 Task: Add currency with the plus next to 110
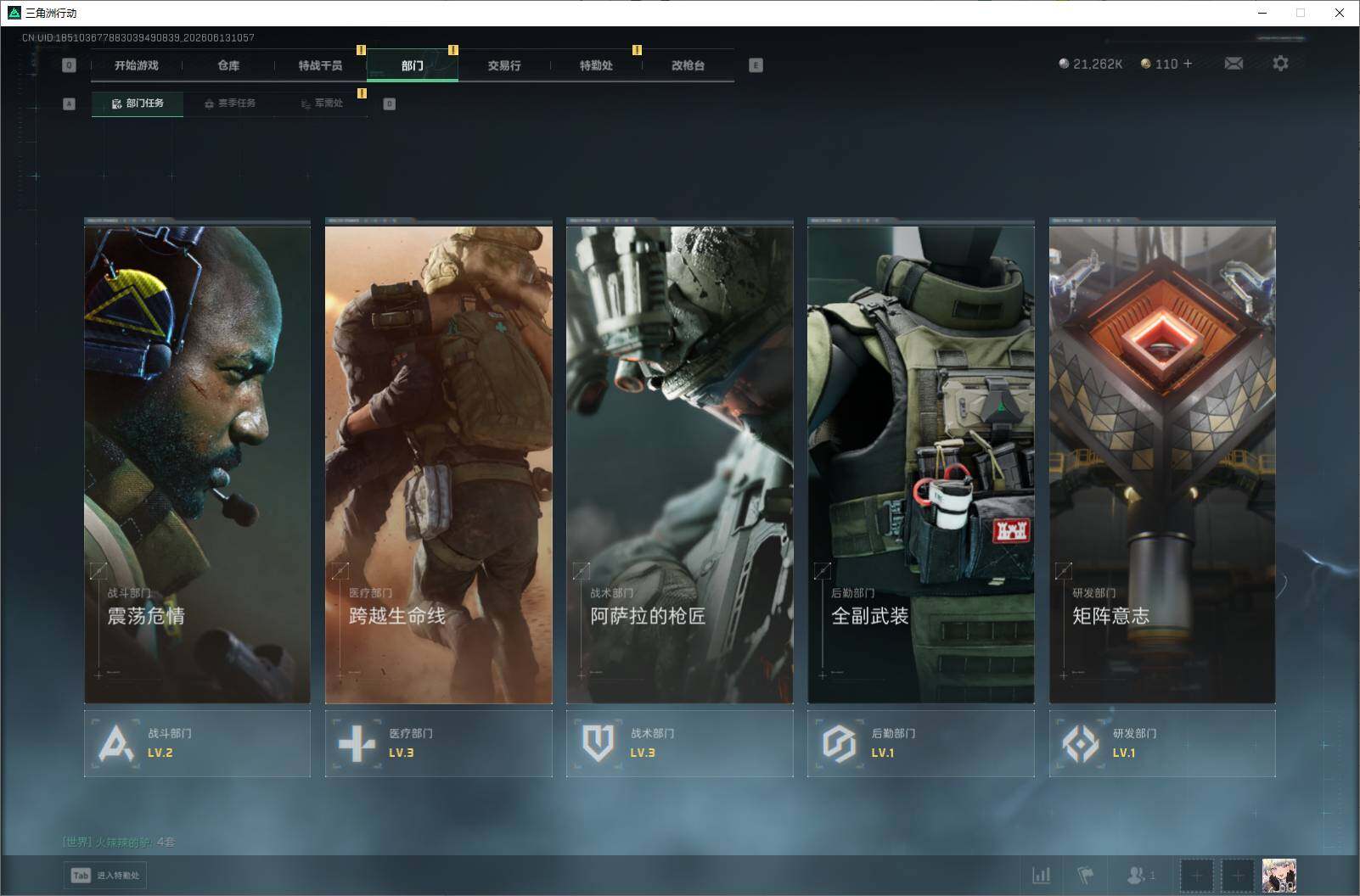[x=1188, y=64]
